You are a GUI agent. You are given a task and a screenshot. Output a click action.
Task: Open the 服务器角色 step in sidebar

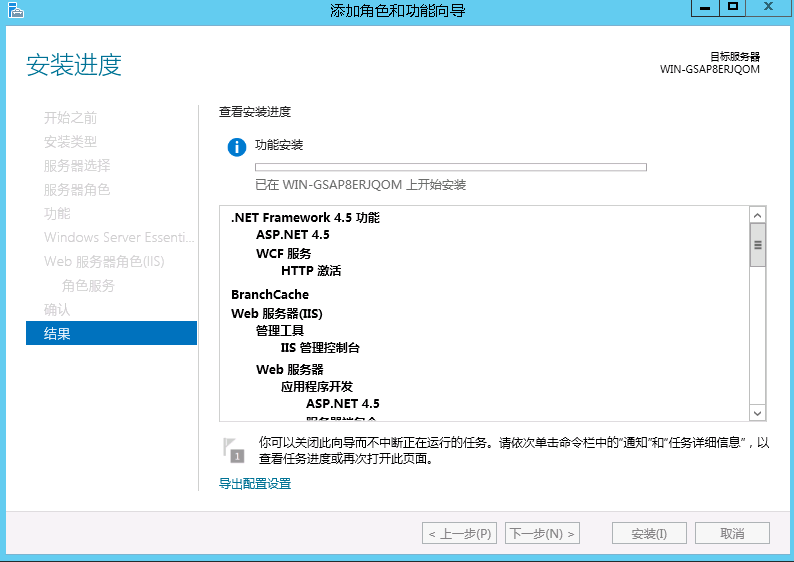[x=76, y=189]
